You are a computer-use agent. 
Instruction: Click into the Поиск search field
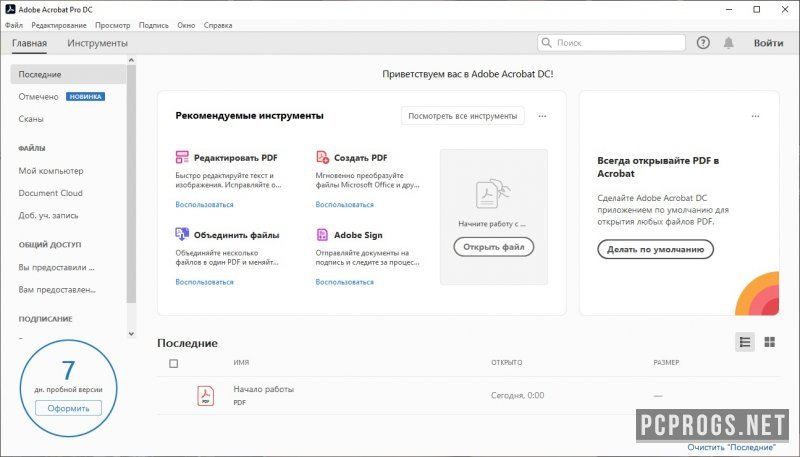611,43
